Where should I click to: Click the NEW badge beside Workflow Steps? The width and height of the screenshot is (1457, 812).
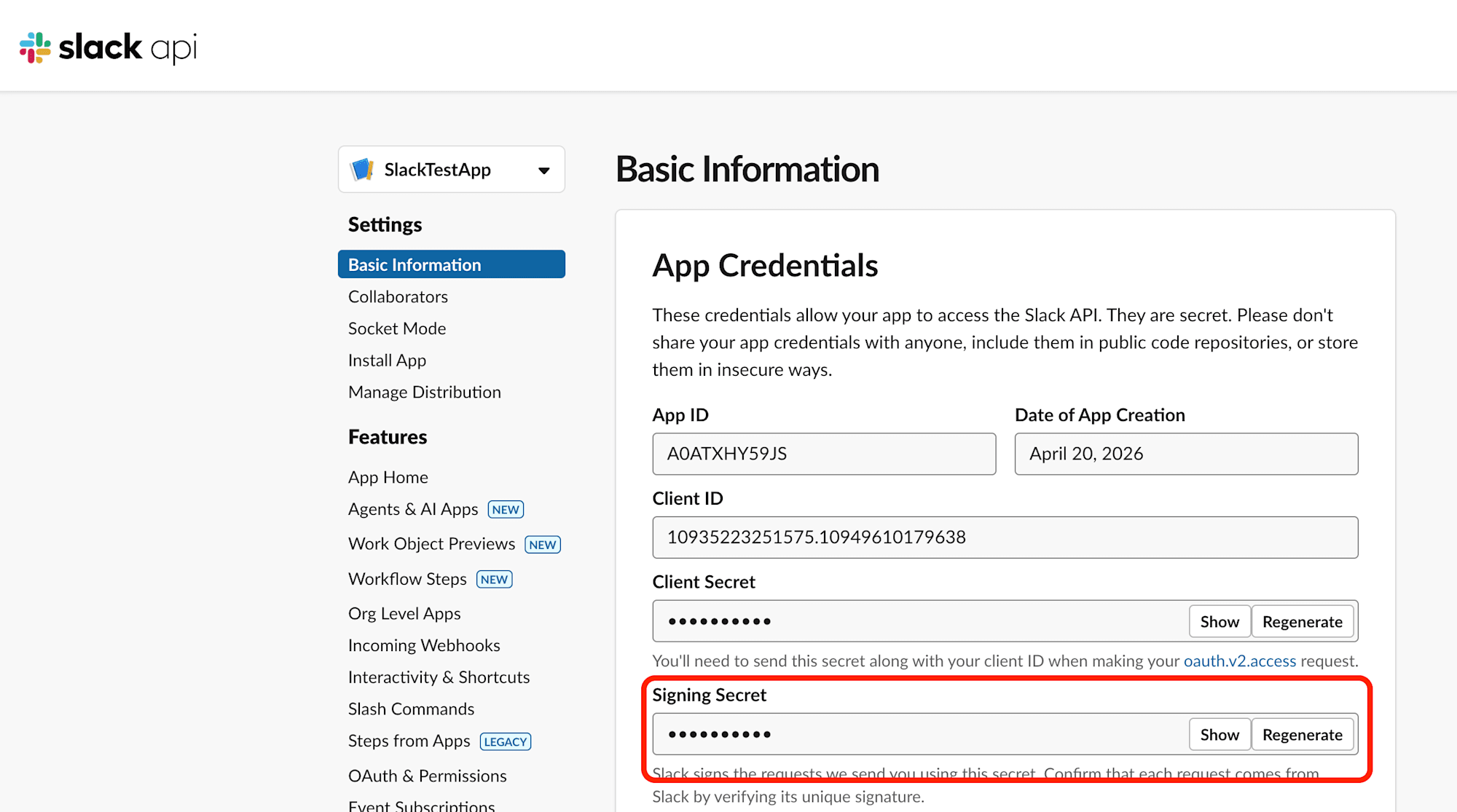point(494,580)
